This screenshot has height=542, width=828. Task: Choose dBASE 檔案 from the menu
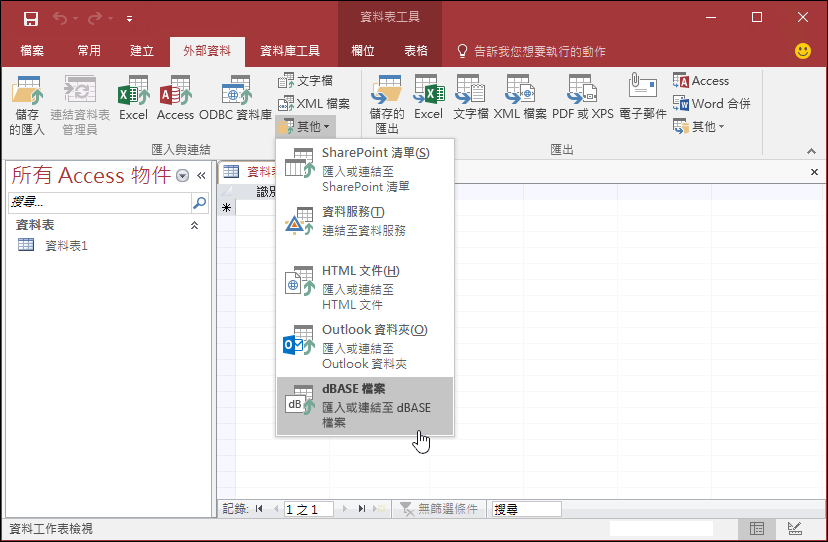click(x=365, y=406)
